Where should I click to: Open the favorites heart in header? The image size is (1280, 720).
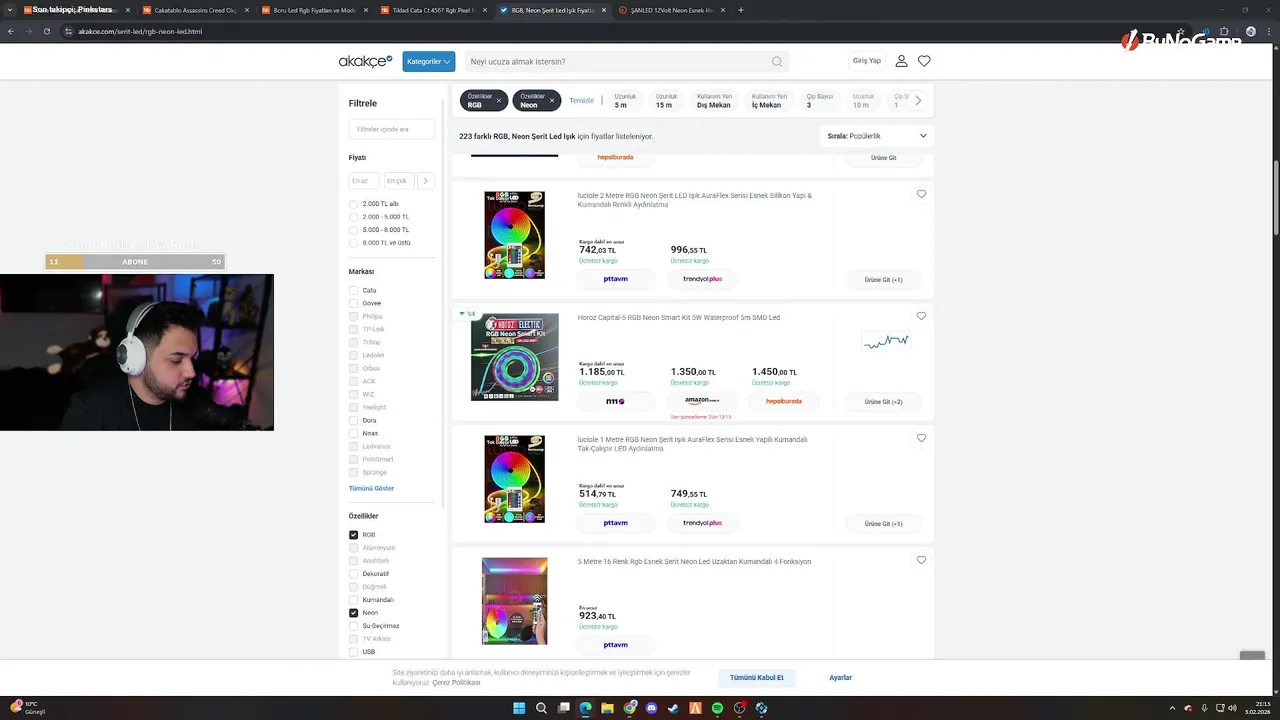pyautogui.click(x=924, y=61)
